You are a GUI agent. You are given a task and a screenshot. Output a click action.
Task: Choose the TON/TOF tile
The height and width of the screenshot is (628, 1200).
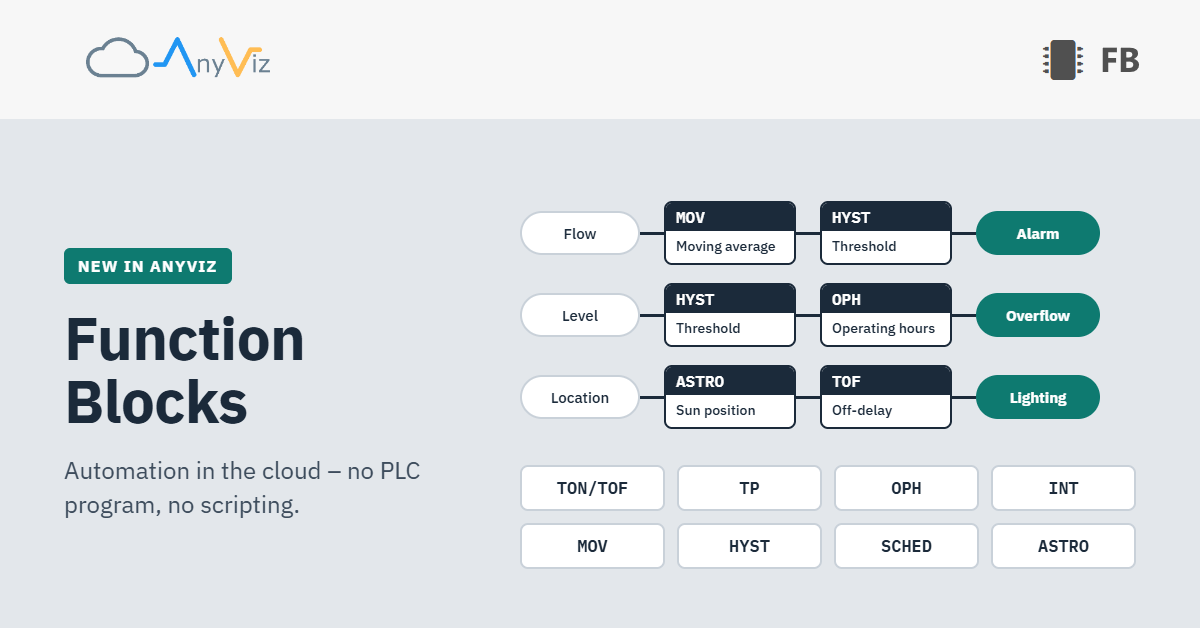pyautogui.click(x=592, y=488)
